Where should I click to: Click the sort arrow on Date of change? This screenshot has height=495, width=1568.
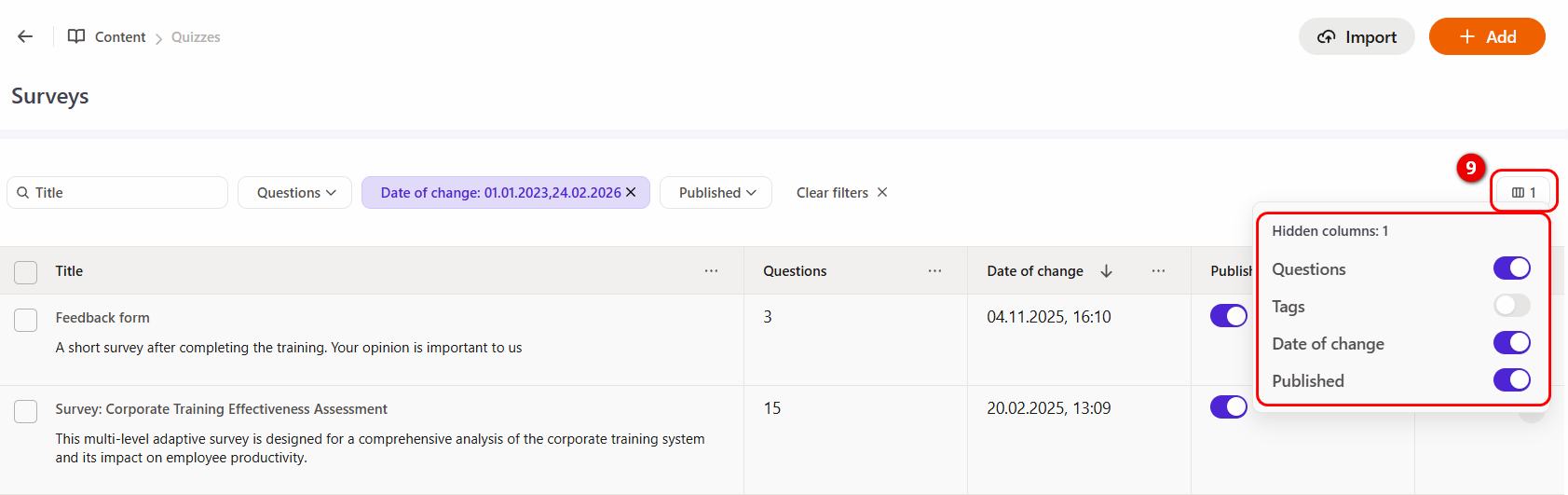tap(1106, 270)
